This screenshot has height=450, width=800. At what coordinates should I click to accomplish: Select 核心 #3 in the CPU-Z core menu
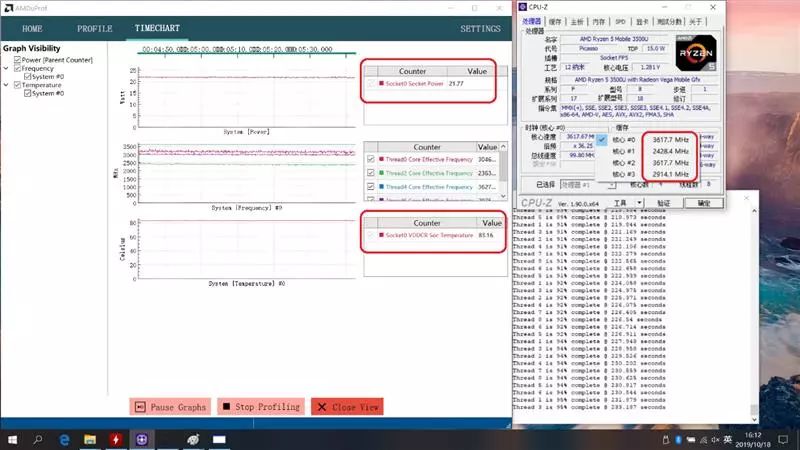pyautogui.click(x=647, y=174)
